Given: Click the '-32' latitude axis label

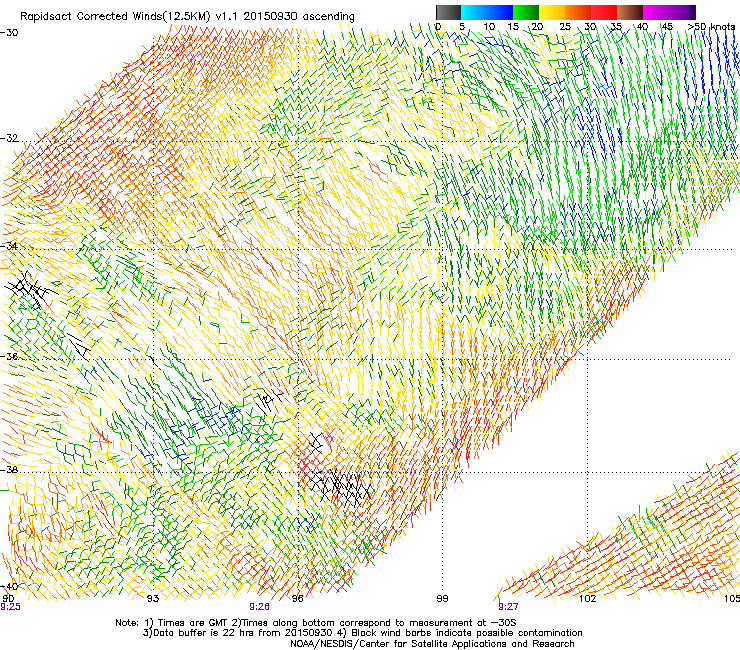Looking at the screenshot, I should point(9,138).
